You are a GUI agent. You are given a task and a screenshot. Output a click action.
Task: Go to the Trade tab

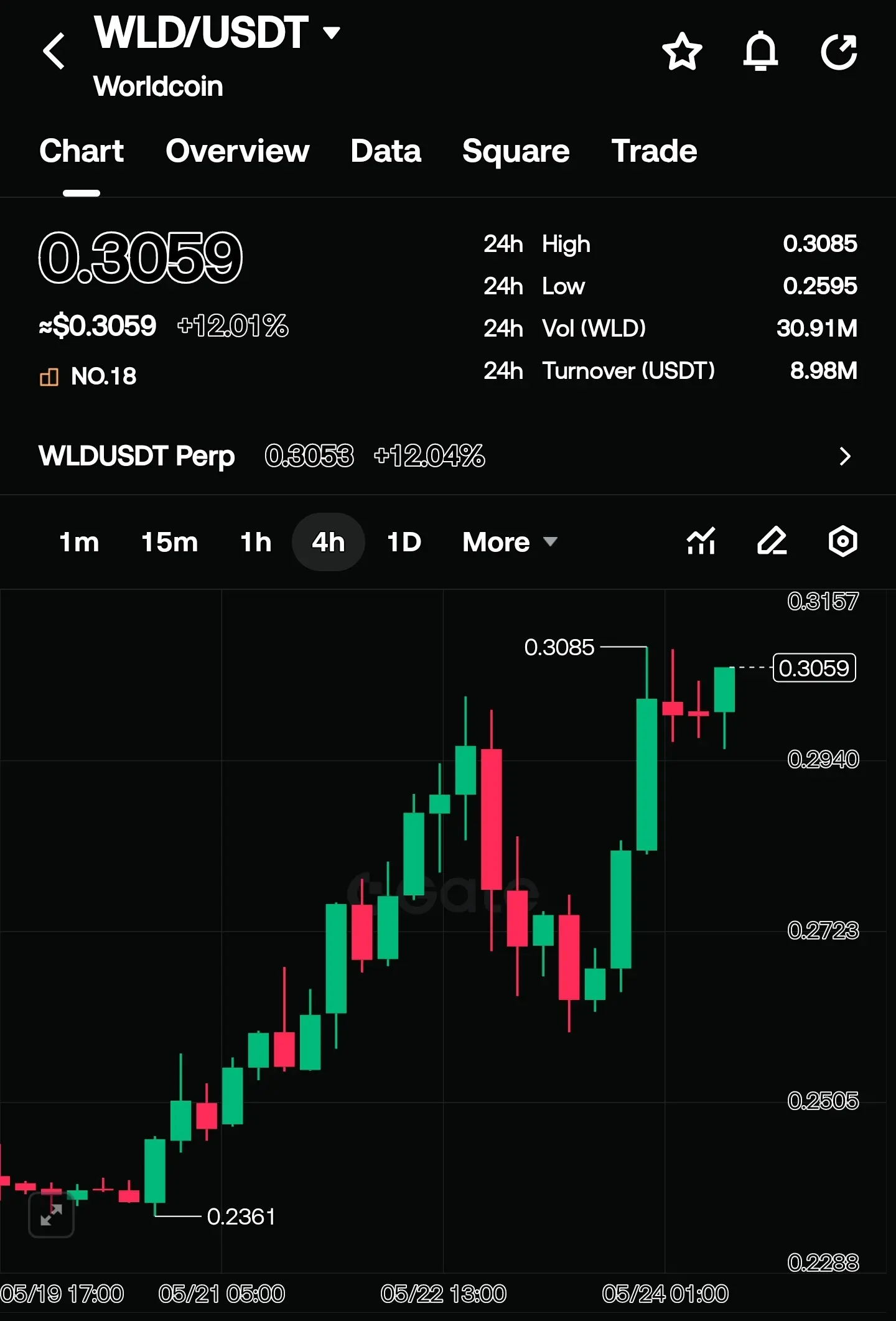[x=655, y=151]
